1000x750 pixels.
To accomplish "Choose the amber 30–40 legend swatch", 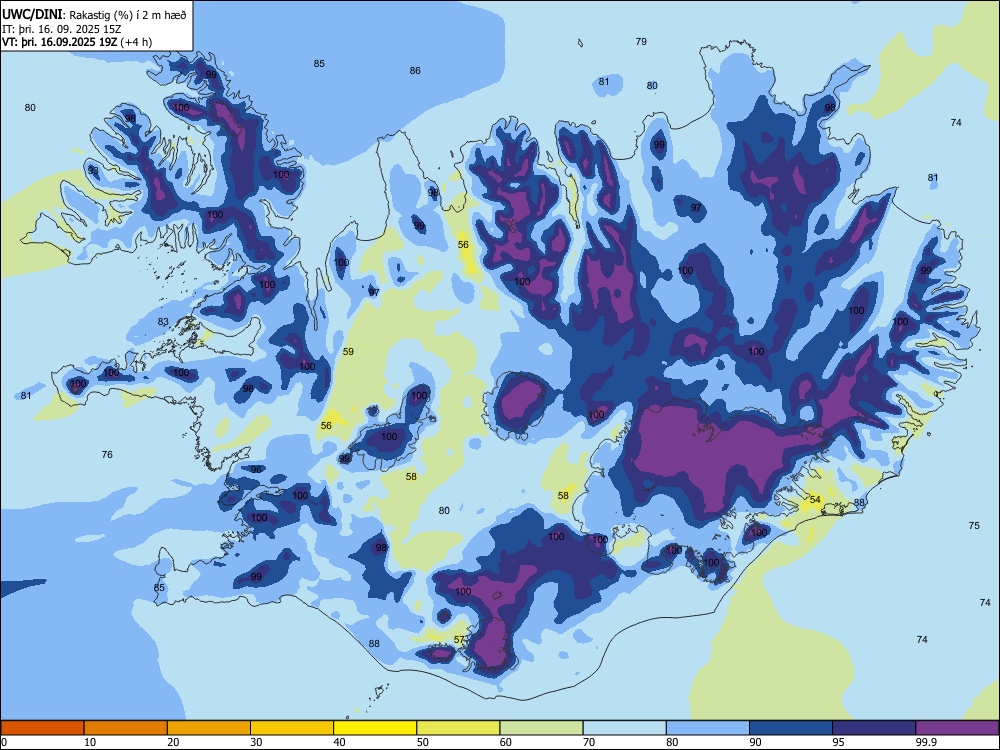I will 292,728.
